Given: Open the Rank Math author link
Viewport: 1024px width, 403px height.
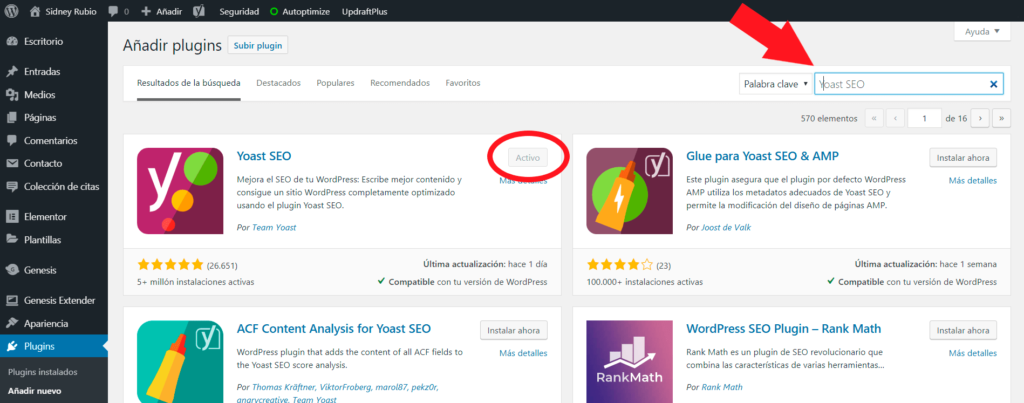Looking at the screenshot, I should (722, 387).
